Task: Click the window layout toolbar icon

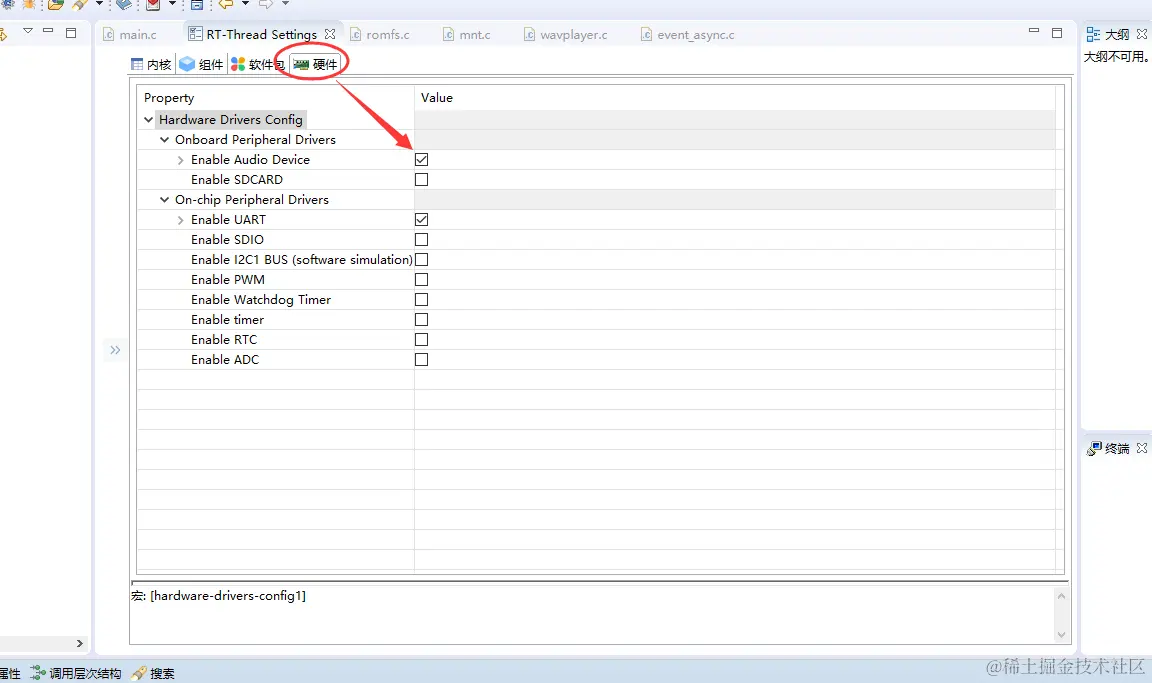Action: click(x=197, y=4)
